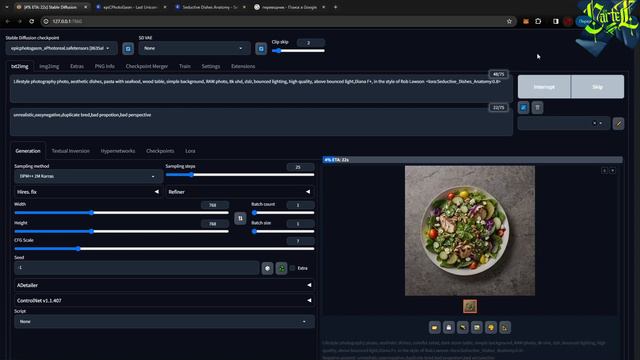
Task: Select the Lora tab
Action: pyautogui.click(x=190, y=151)
